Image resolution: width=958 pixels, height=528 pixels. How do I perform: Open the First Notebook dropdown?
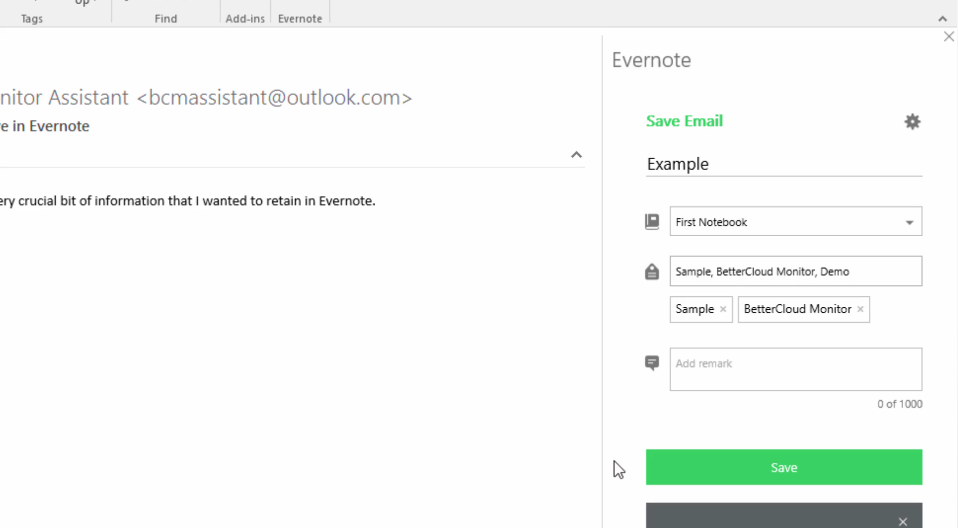pyautogui.click(x=909, y=222)
